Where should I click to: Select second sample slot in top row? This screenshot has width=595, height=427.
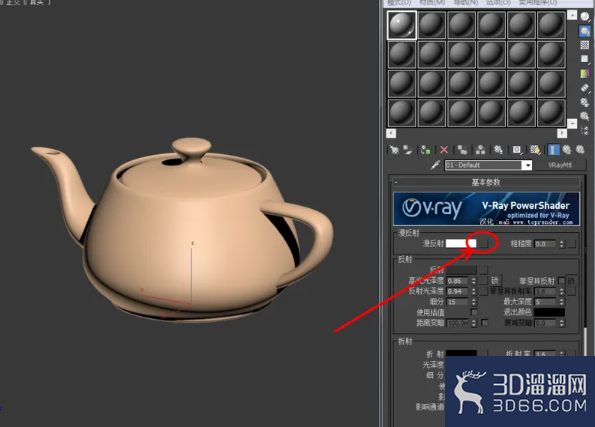(431, 25)
